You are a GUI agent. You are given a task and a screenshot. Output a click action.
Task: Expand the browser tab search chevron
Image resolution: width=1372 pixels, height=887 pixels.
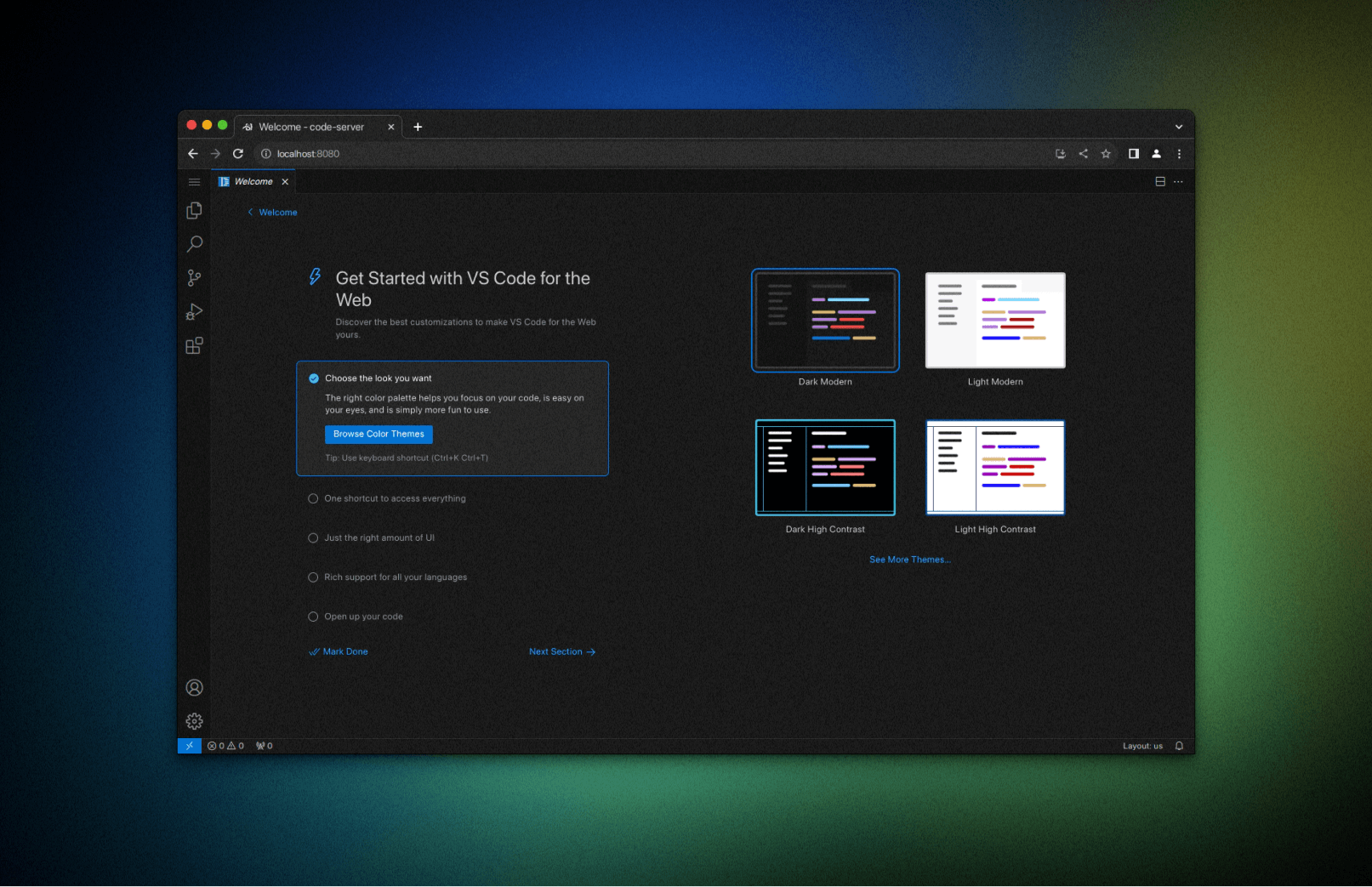pyautogui.click(x=1179, y=127)
